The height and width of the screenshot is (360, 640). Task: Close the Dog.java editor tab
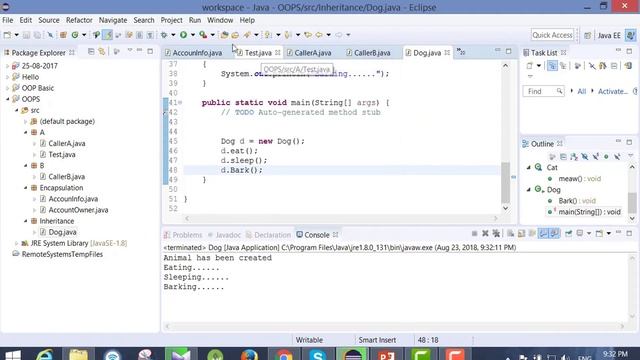pos(447,53)
